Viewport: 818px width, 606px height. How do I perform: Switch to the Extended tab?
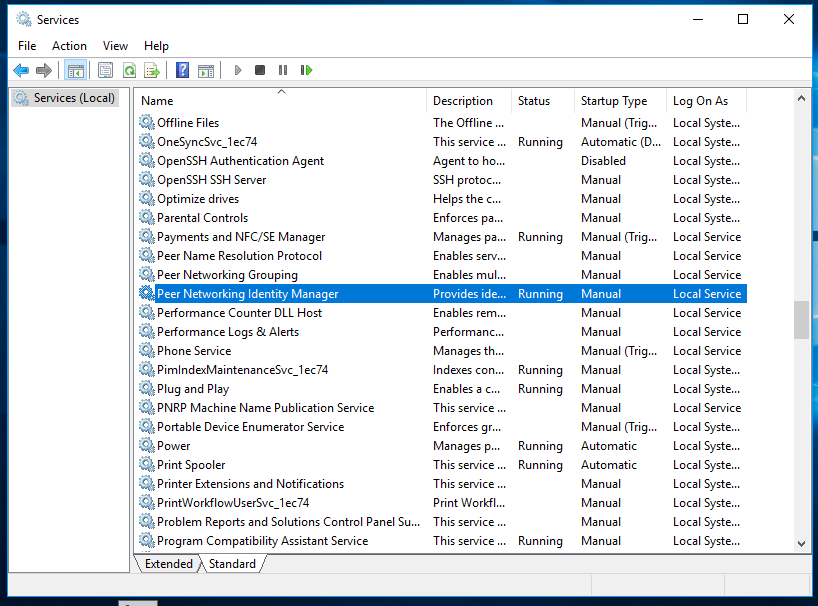(168, 564)
